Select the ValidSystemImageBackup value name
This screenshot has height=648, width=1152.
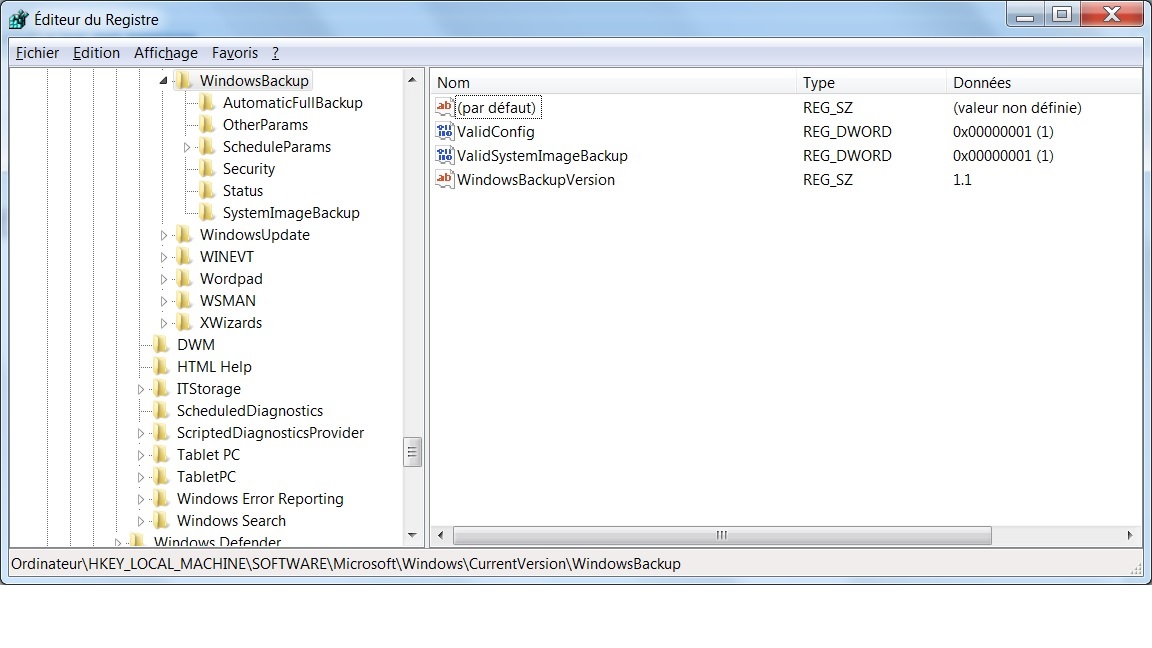(542, 156)
